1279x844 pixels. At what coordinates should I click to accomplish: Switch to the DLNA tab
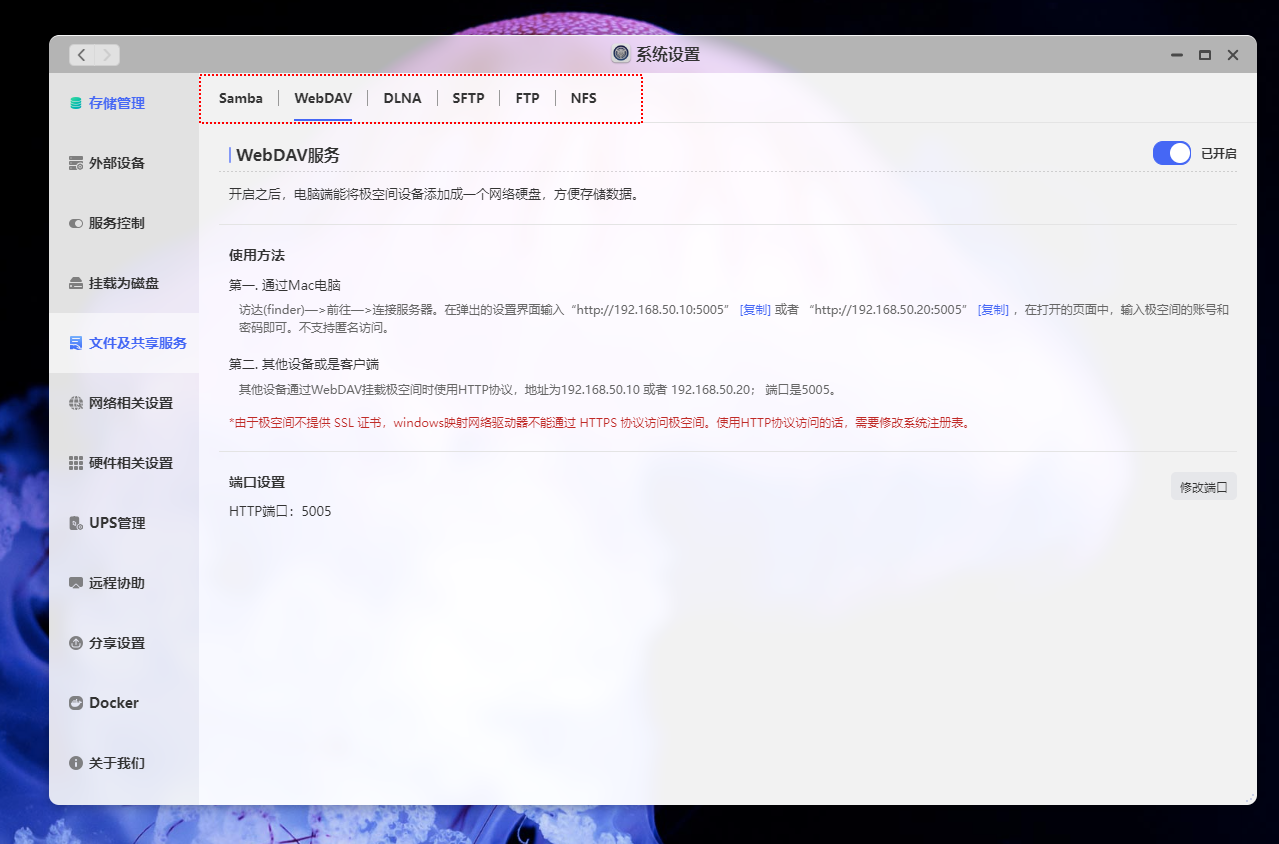click(402, 97)
